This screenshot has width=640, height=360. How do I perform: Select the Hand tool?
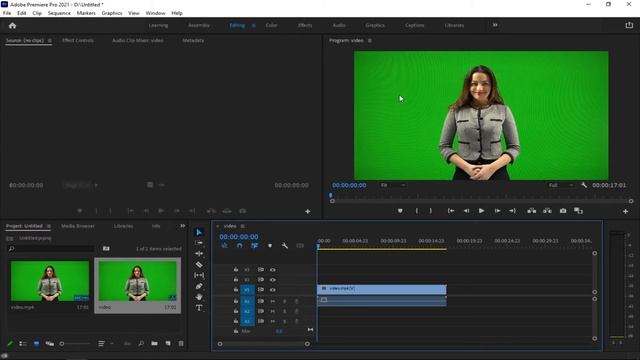[199, 297]
